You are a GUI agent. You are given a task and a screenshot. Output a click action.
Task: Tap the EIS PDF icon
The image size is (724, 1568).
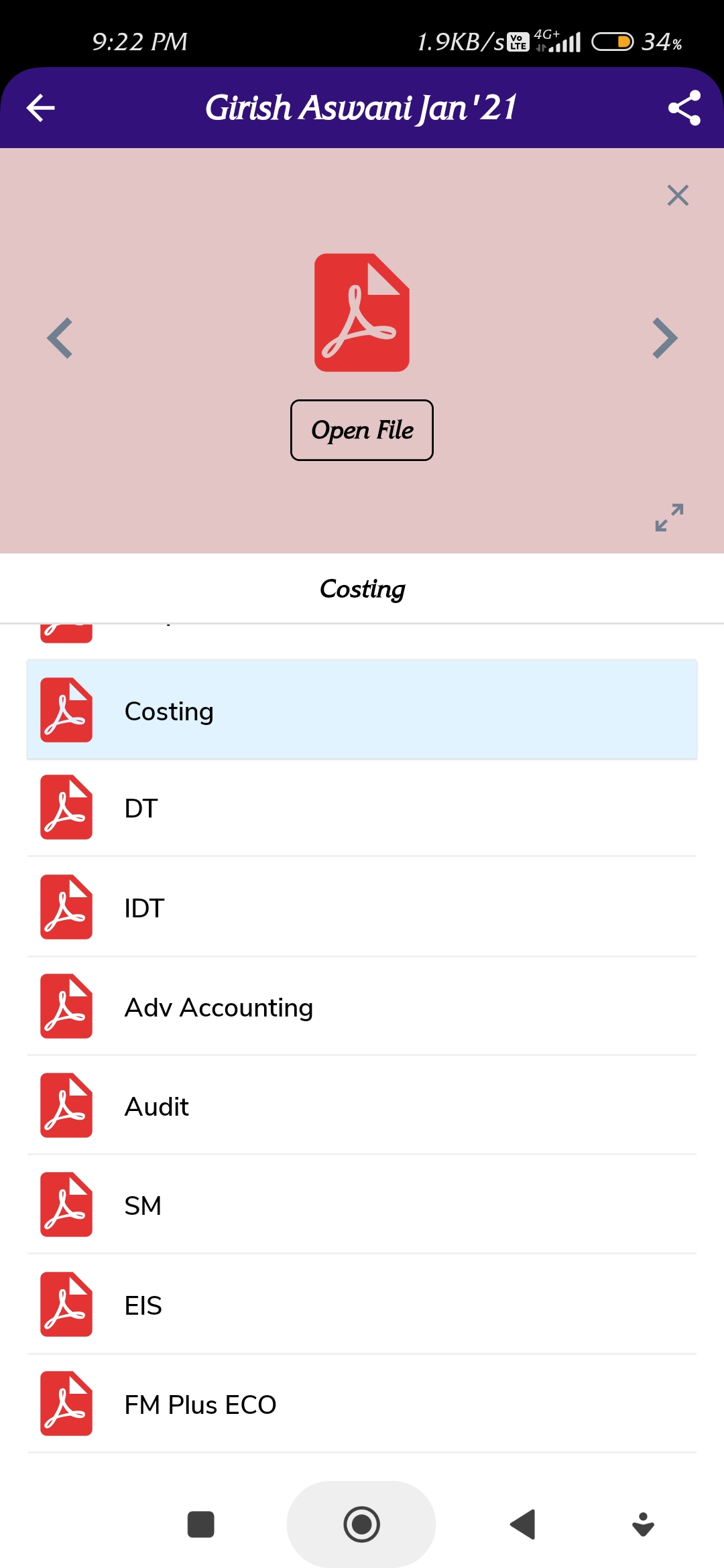(x=66, y=1305)
